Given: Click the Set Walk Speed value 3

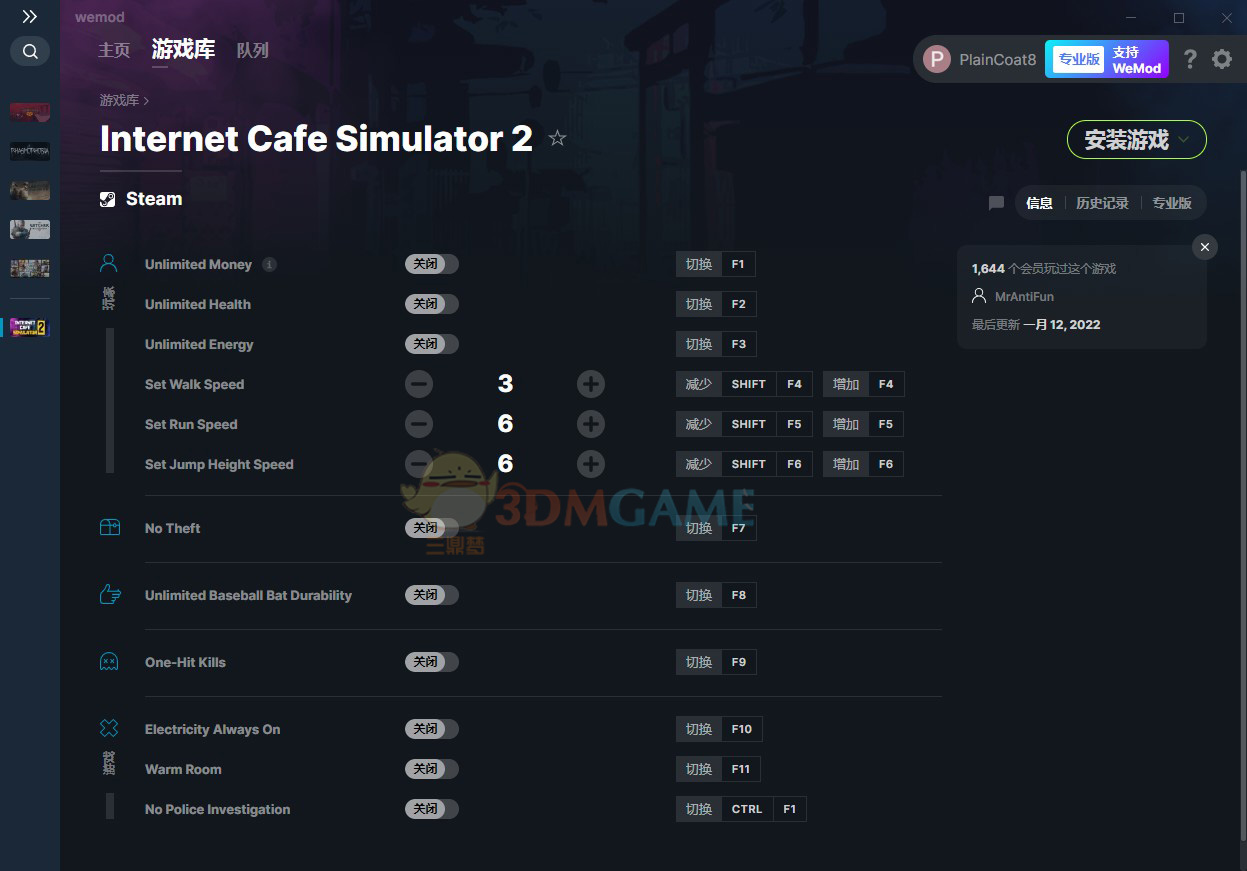Looking at the screenshot, I should coord(505,384).
